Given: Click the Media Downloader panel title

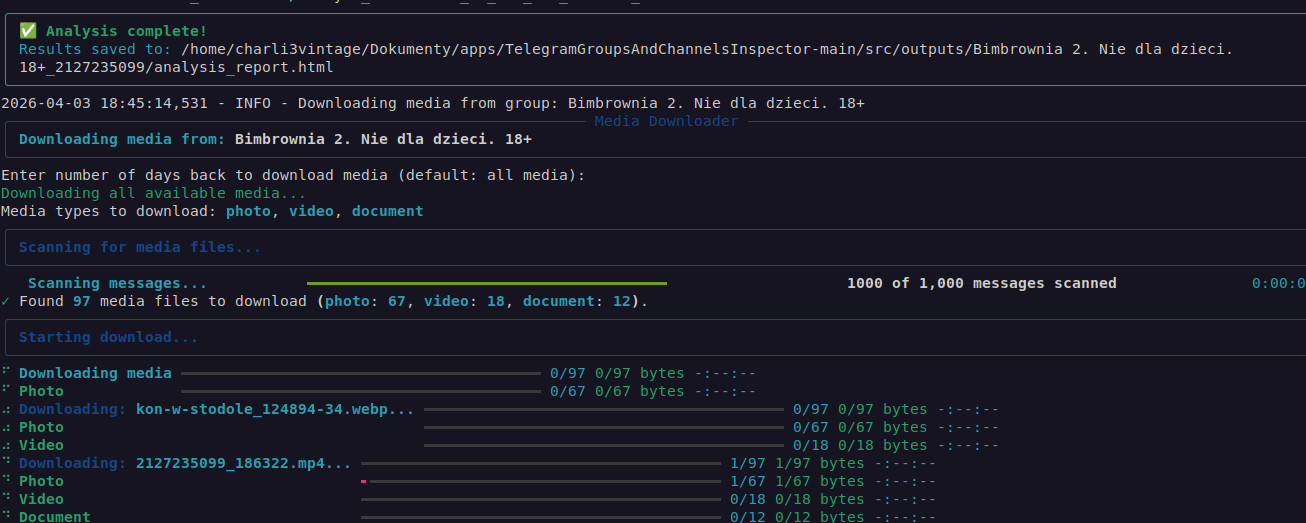Looking at the screenshot, I should [x=666, y=121].
